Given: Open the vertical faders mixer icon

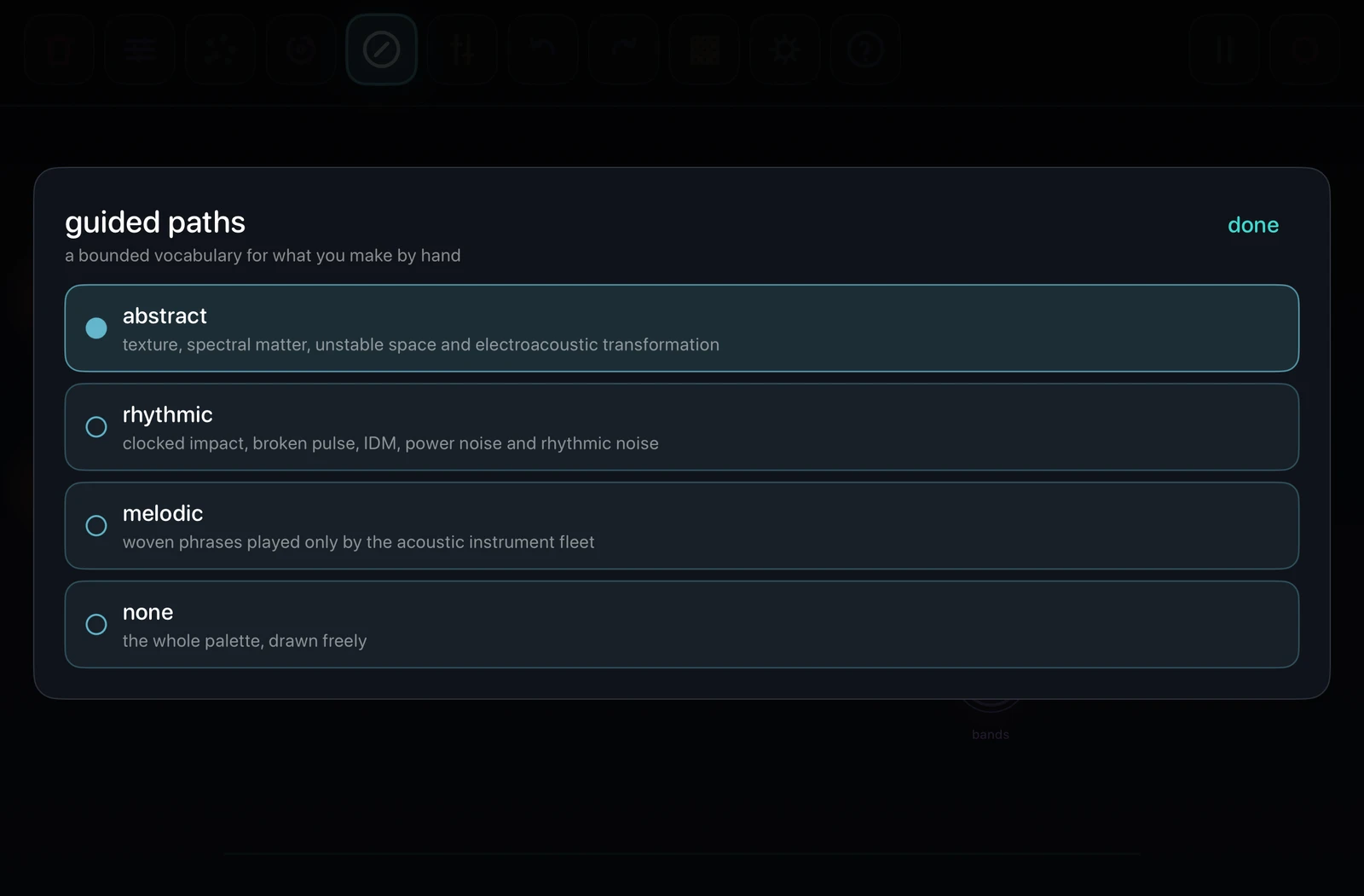Looking at the screenshot, I should 463,49.
